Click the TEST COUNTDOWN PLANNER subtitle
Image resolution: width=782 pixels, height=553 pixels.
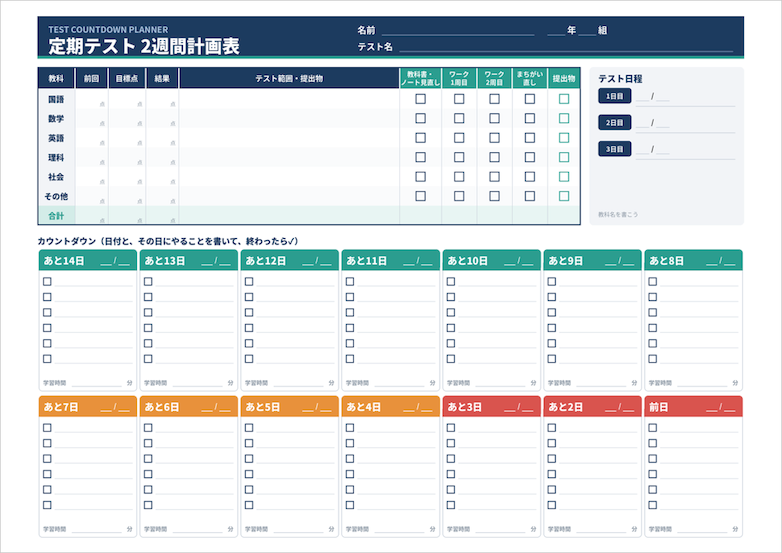click(108, 29)
